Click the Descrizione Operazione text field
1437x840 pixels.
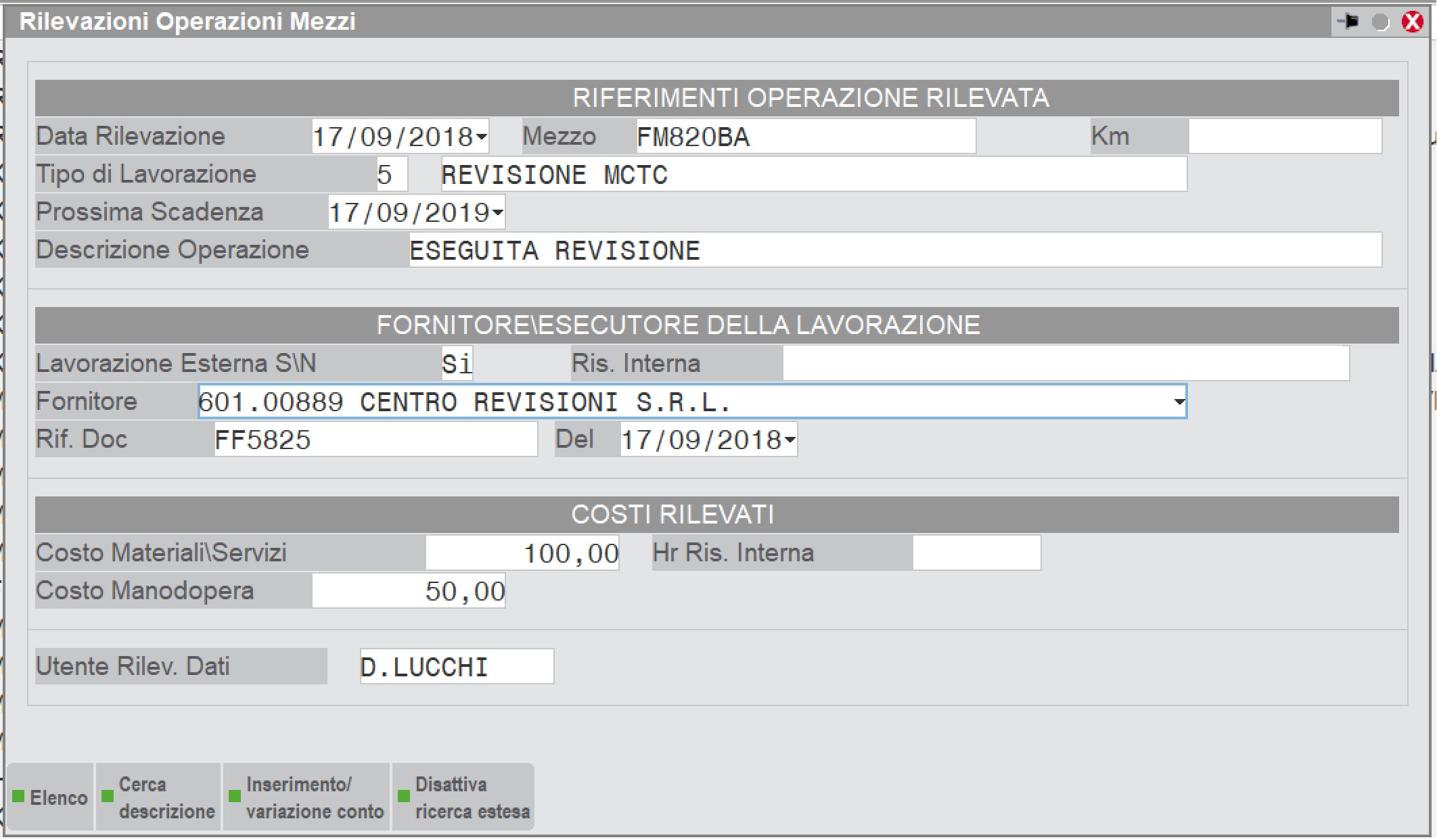(x=893, y=251)
